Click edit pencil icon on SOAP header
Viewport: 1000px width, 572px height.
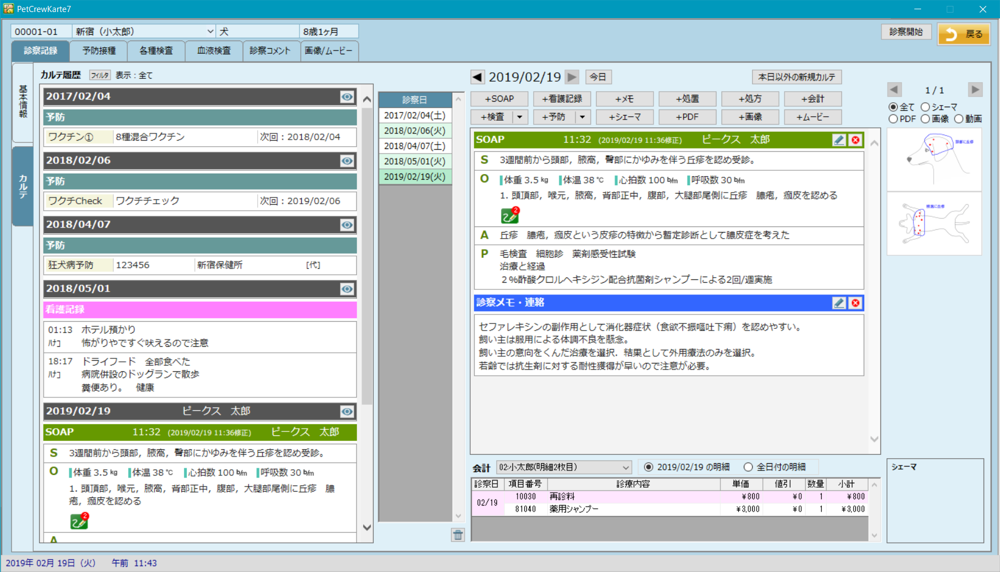click(x=839, y=141)
